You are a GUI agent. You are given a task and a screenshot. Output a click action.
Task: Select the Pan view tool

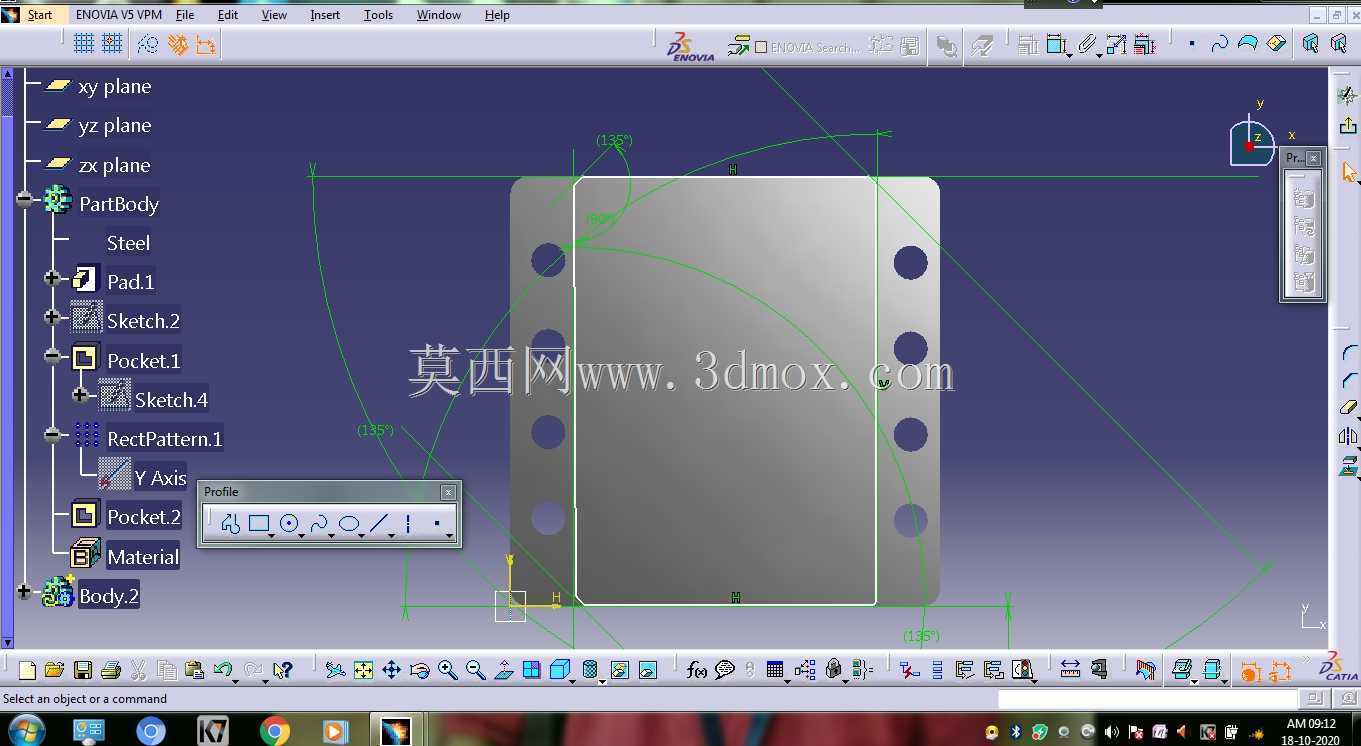[x=391, y=670]
